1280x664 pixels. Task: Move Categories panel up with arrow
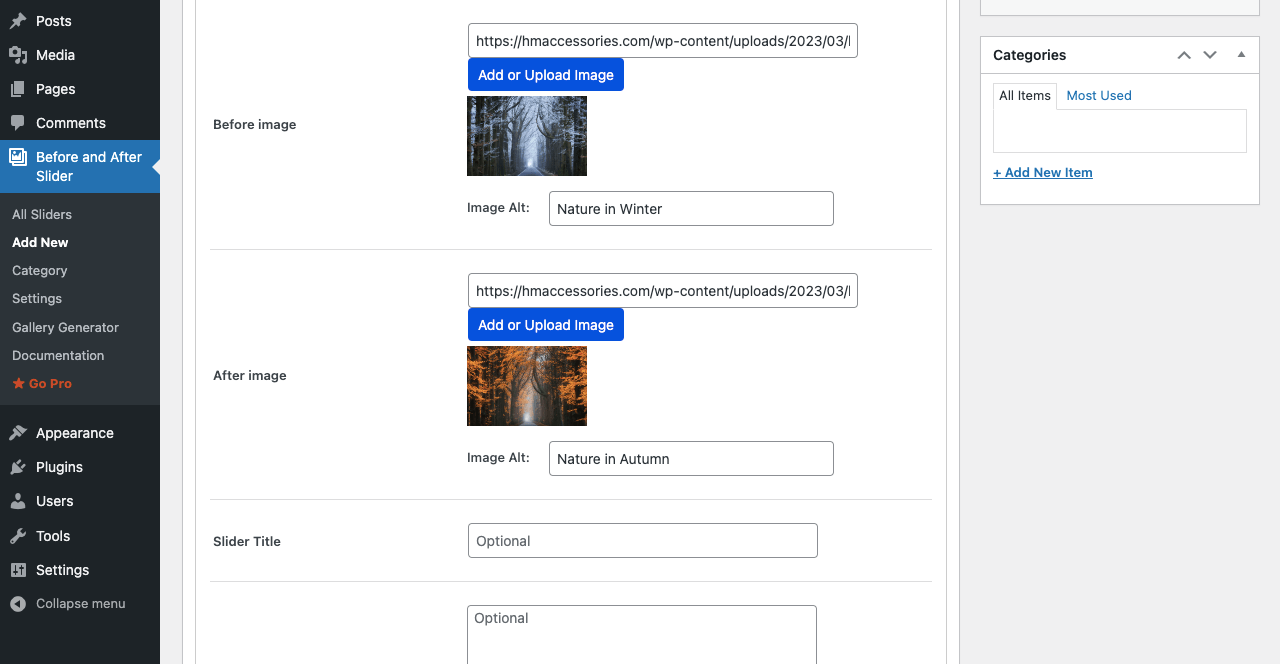click(x=1184, y=55)
